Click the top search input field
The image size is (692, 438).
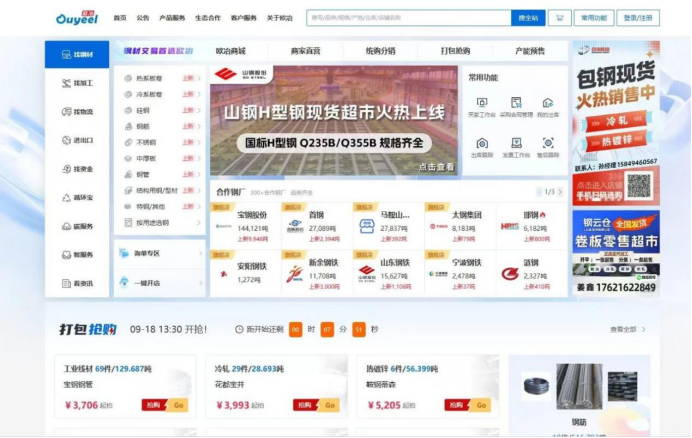[x=409, y=18]
